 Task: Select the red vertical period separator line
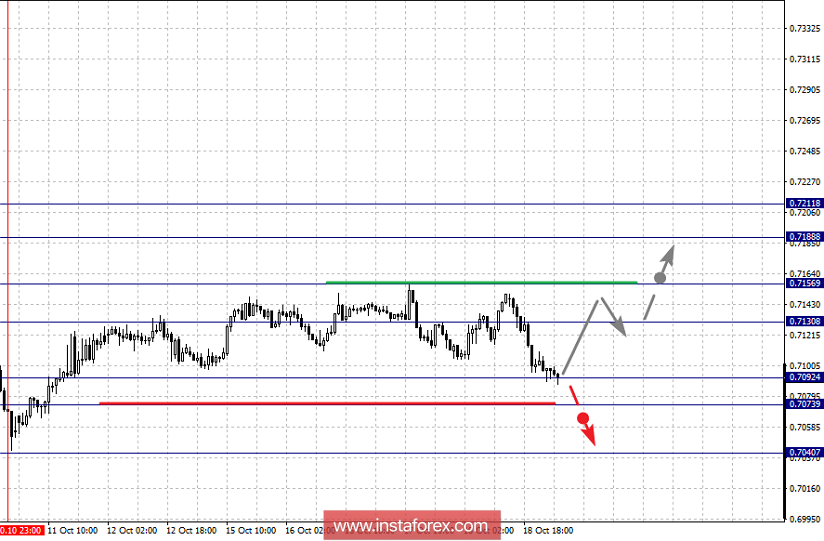[x=8, y=260]
